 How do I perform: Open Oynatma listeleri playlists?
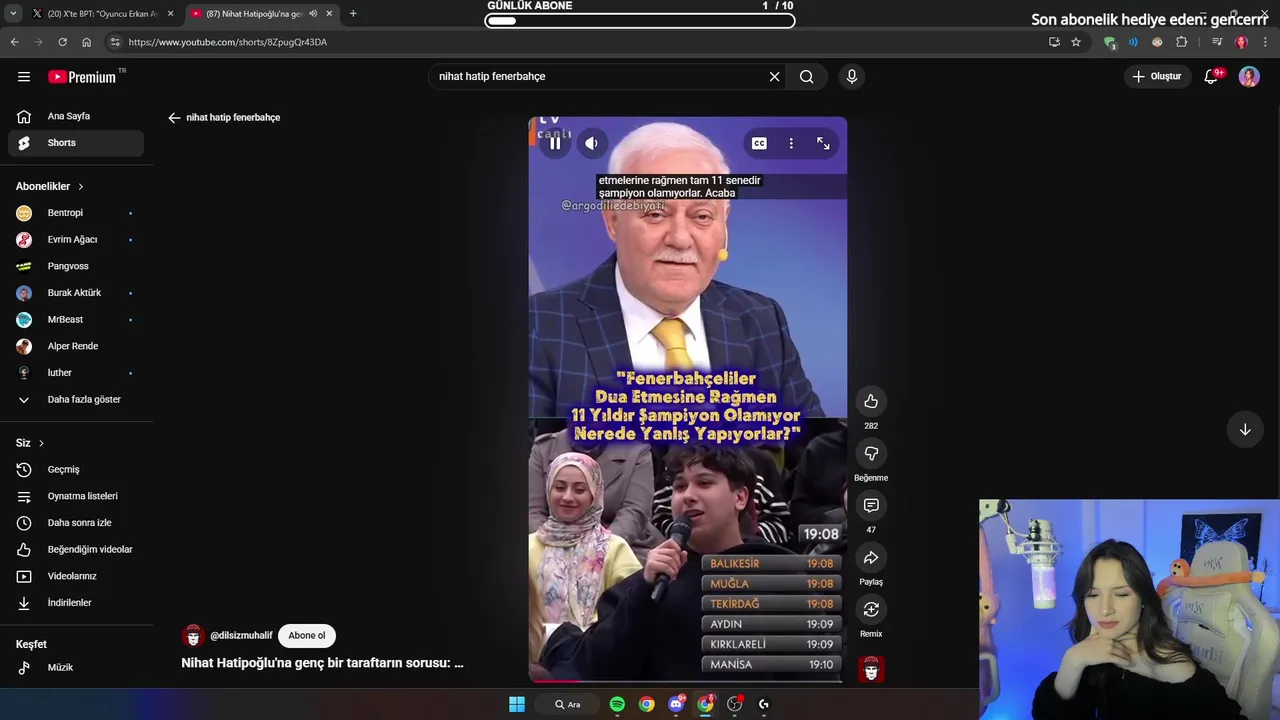pyautogui.click(x=76, y=496)
